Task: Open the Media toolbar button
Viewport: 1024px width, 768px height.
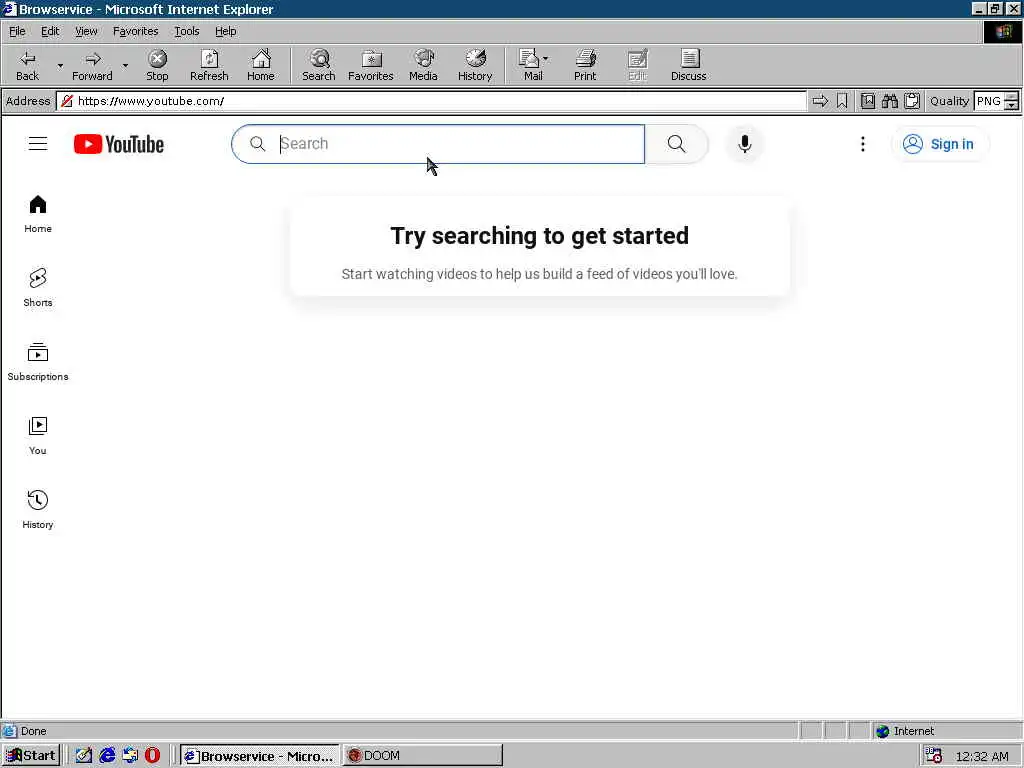Action: coord(423,65)
